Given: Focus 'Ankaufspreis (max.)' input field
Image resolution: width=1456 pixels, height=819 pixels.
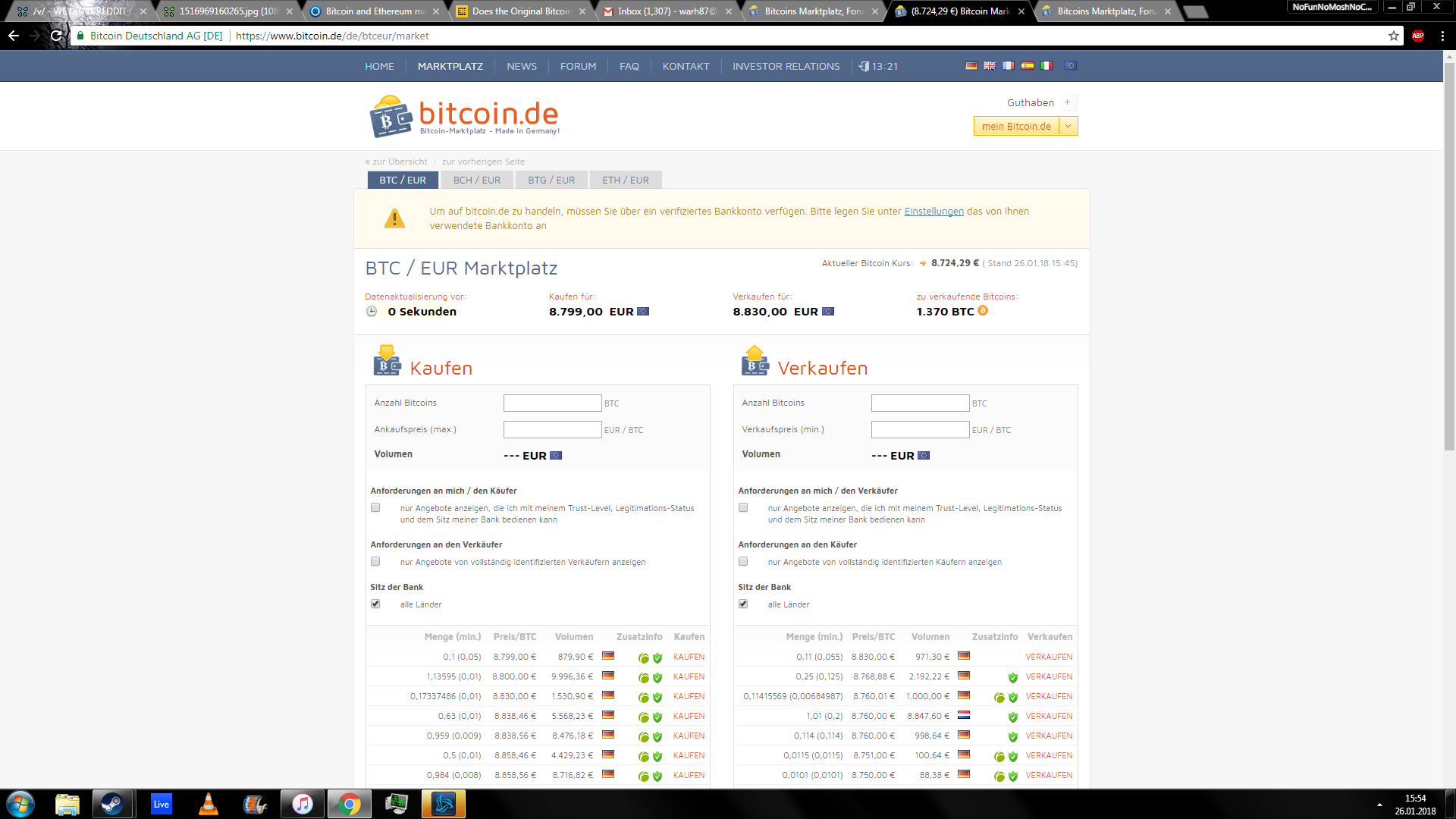Looking at the screenshot, I should click(552, 429).
